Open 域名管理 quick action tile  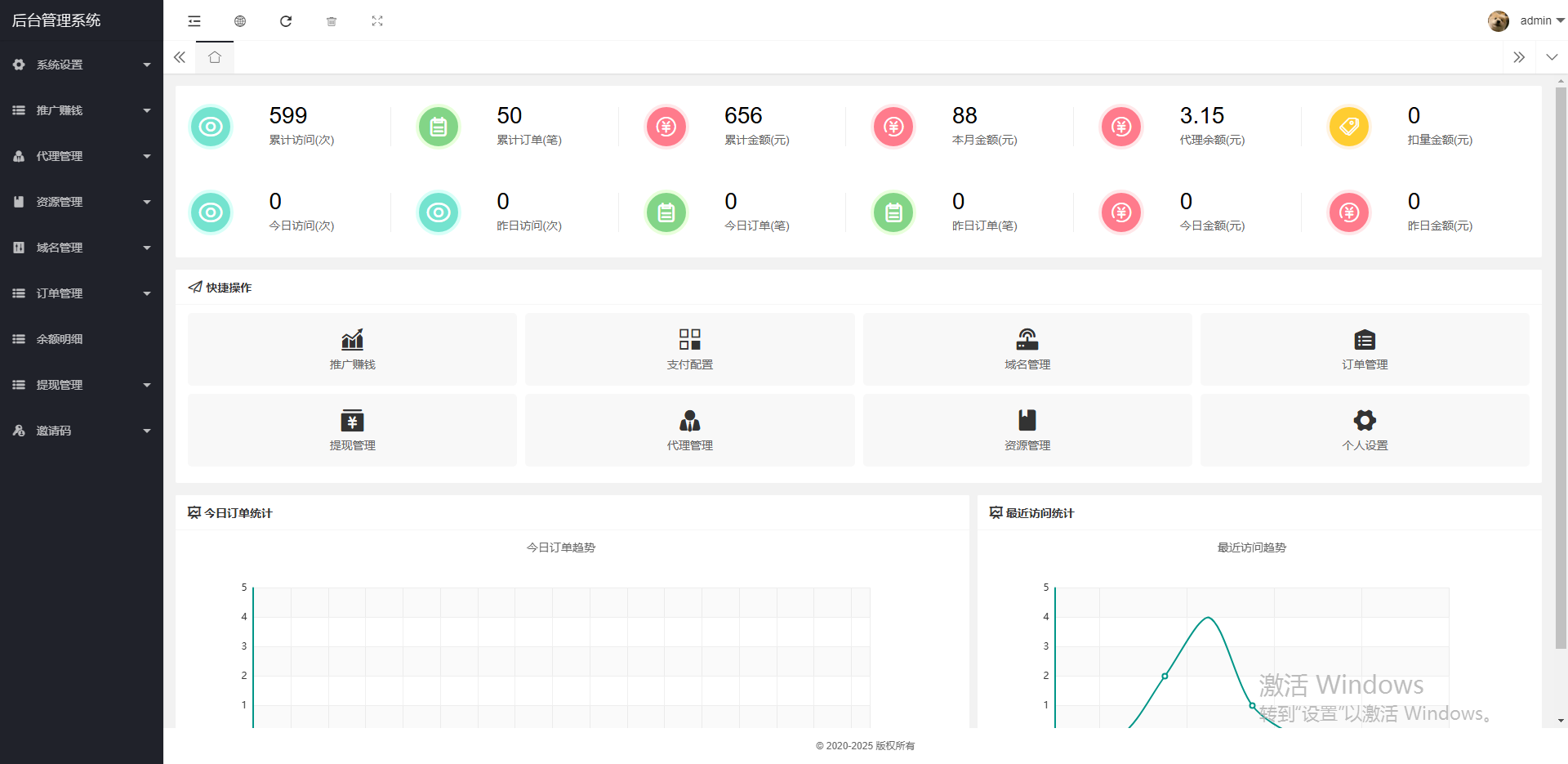(1027, 349)
